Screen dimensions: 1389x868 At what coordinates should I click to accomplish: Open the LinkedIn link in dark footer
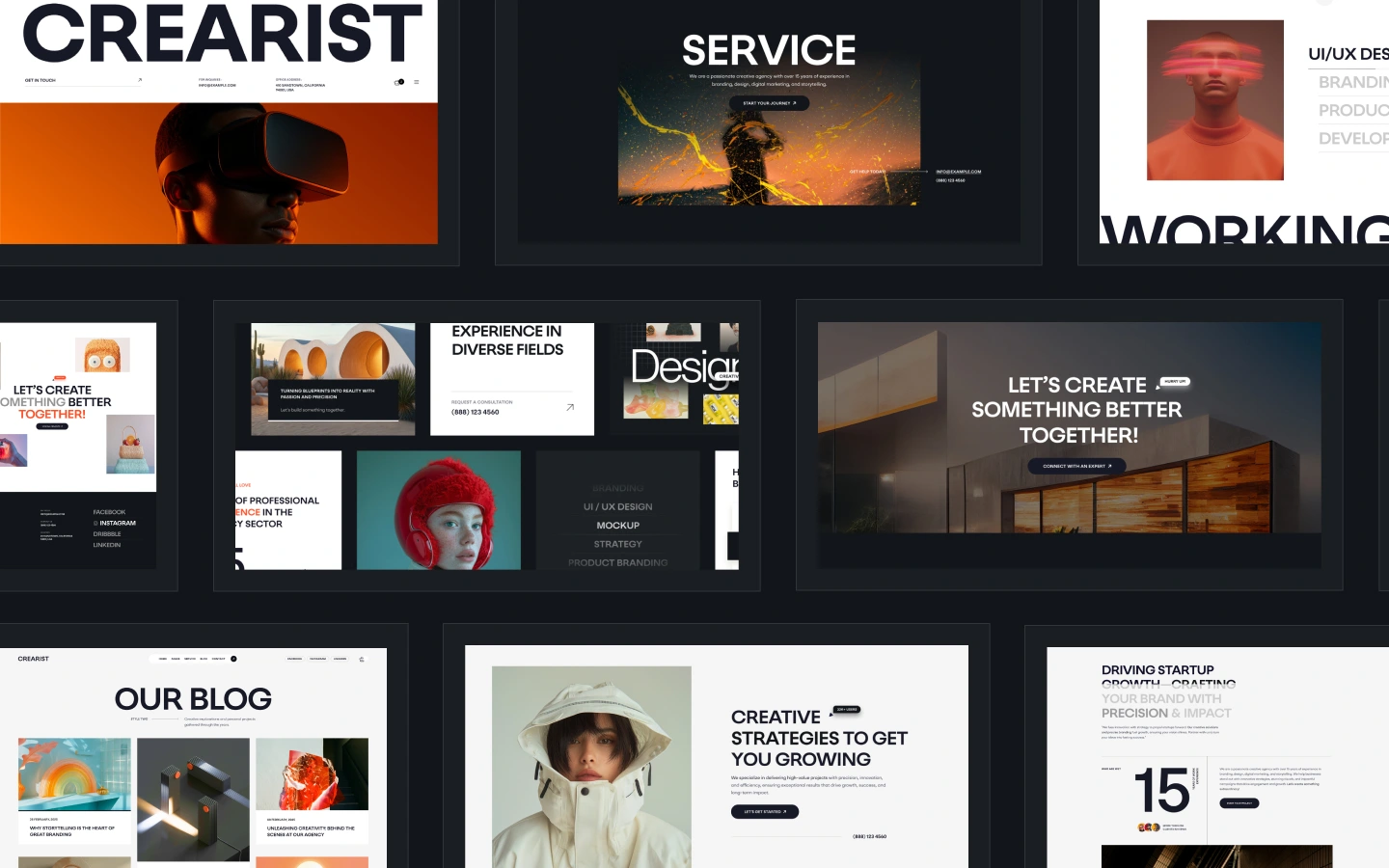point(107,545)
